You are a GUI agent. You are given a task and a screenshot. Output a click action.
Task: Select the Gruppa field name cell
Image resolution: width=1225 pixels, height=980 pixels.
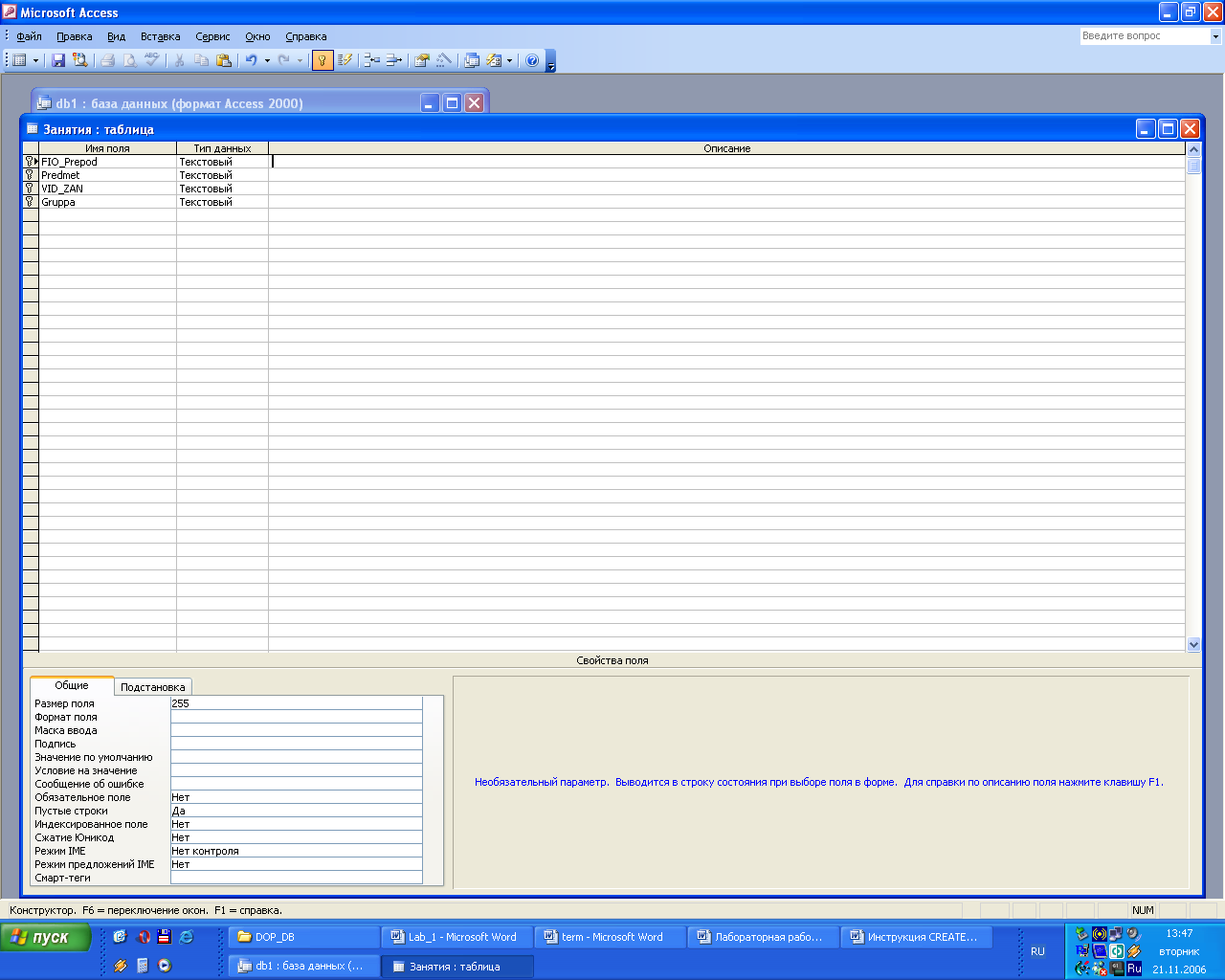click(x=107, y=202)
